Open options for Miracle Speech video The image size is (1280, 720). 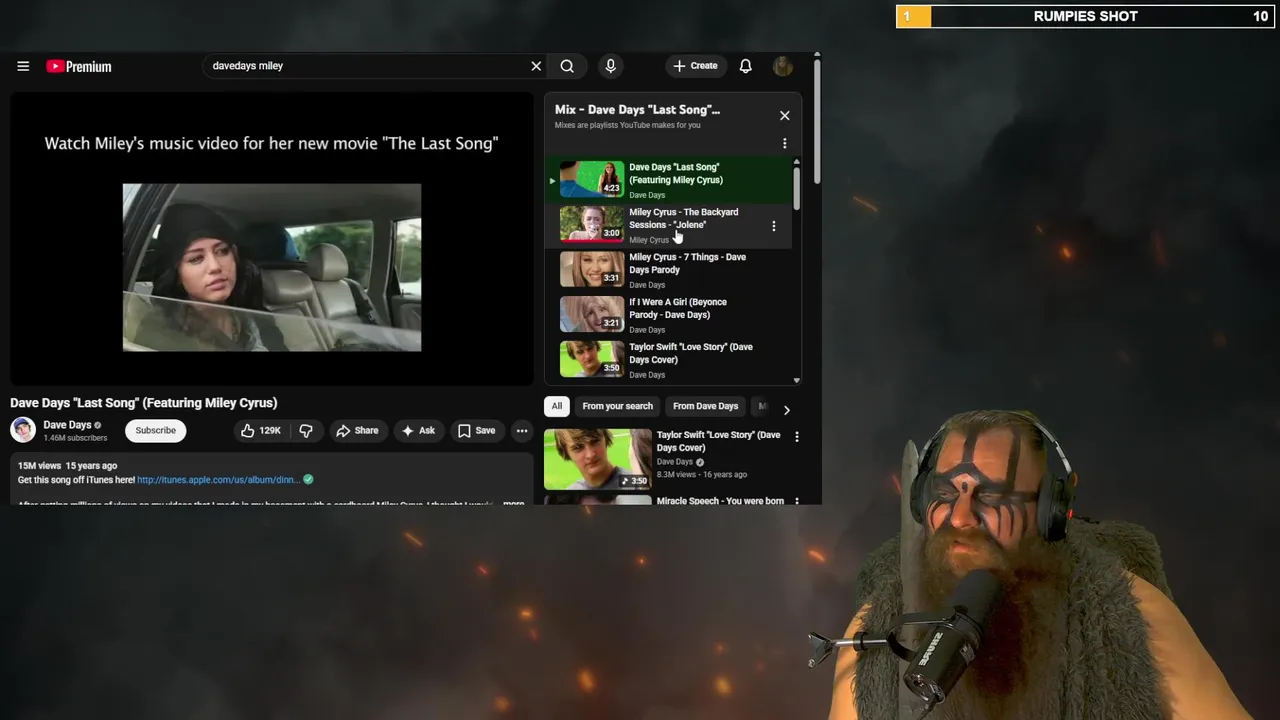(x=796, y=500)
